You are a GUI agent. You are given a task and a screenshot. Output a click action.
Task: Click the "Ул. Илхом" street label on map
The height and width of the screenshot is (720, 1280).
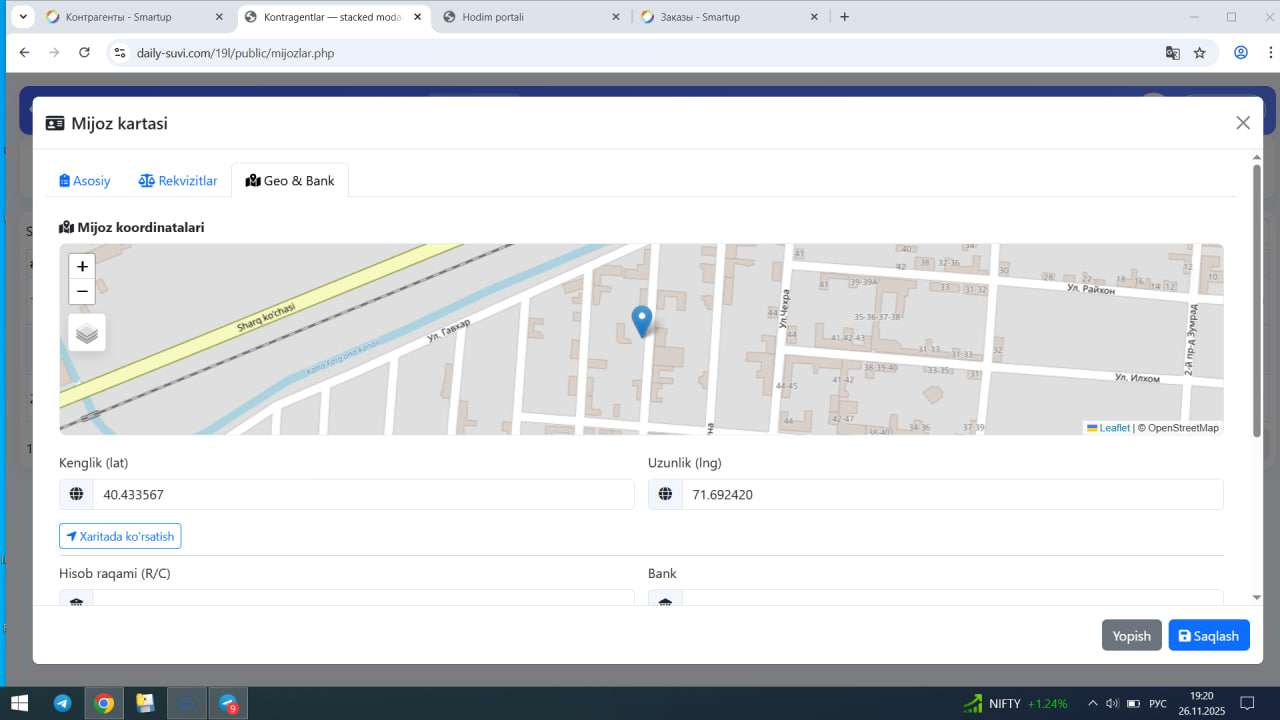[1138, 378]
